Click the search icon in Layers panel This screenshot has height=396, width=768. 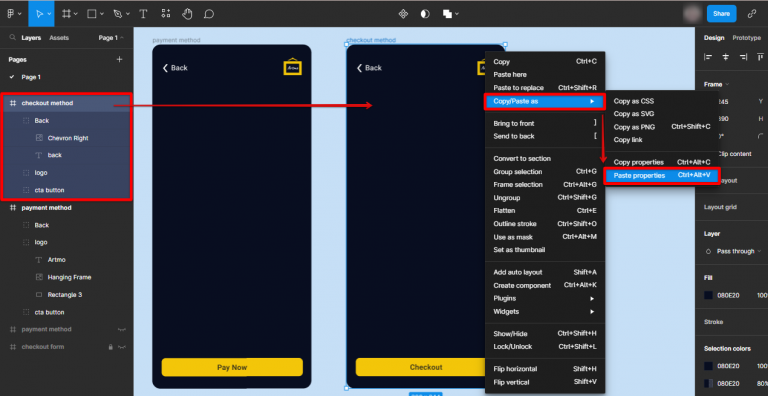[12, 38]
